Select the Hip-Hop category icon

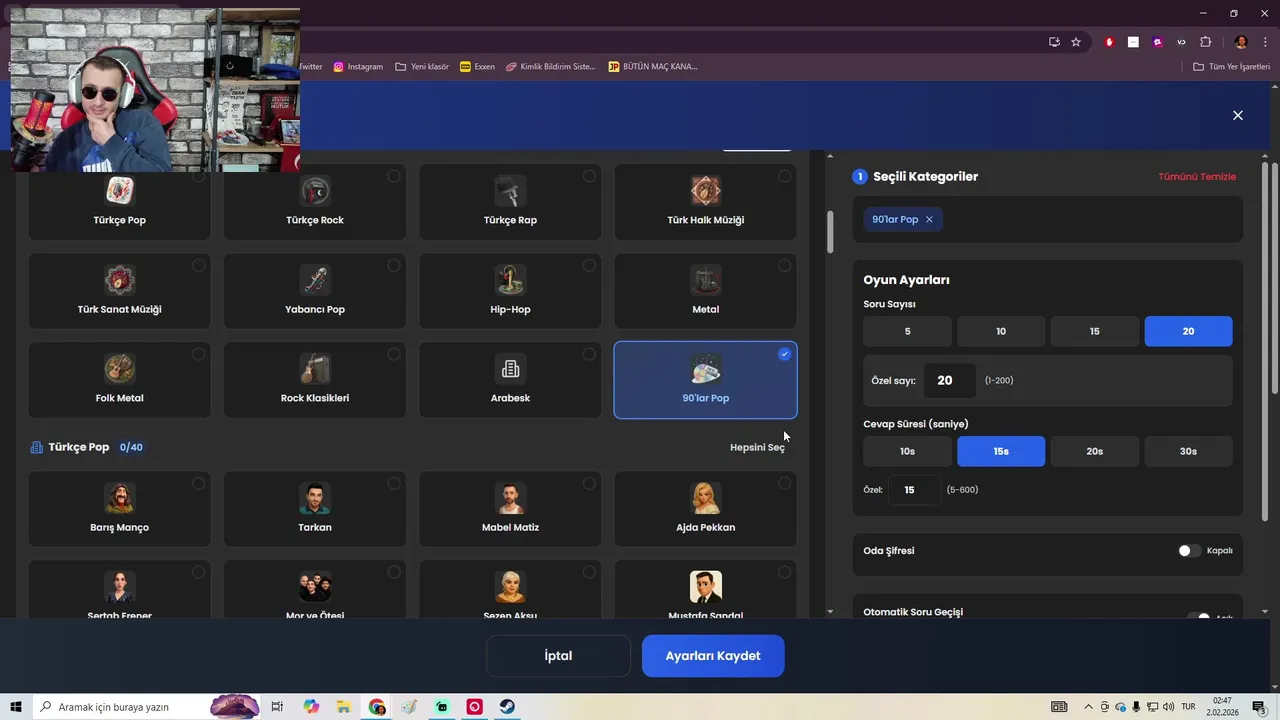point(510,280)
